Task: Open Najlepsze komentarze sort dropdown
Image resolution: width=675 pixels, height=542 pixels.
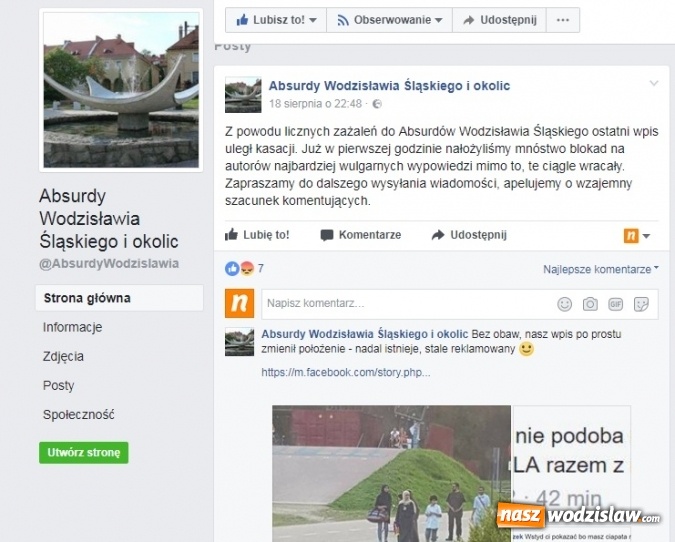Action: click(601, 269)
